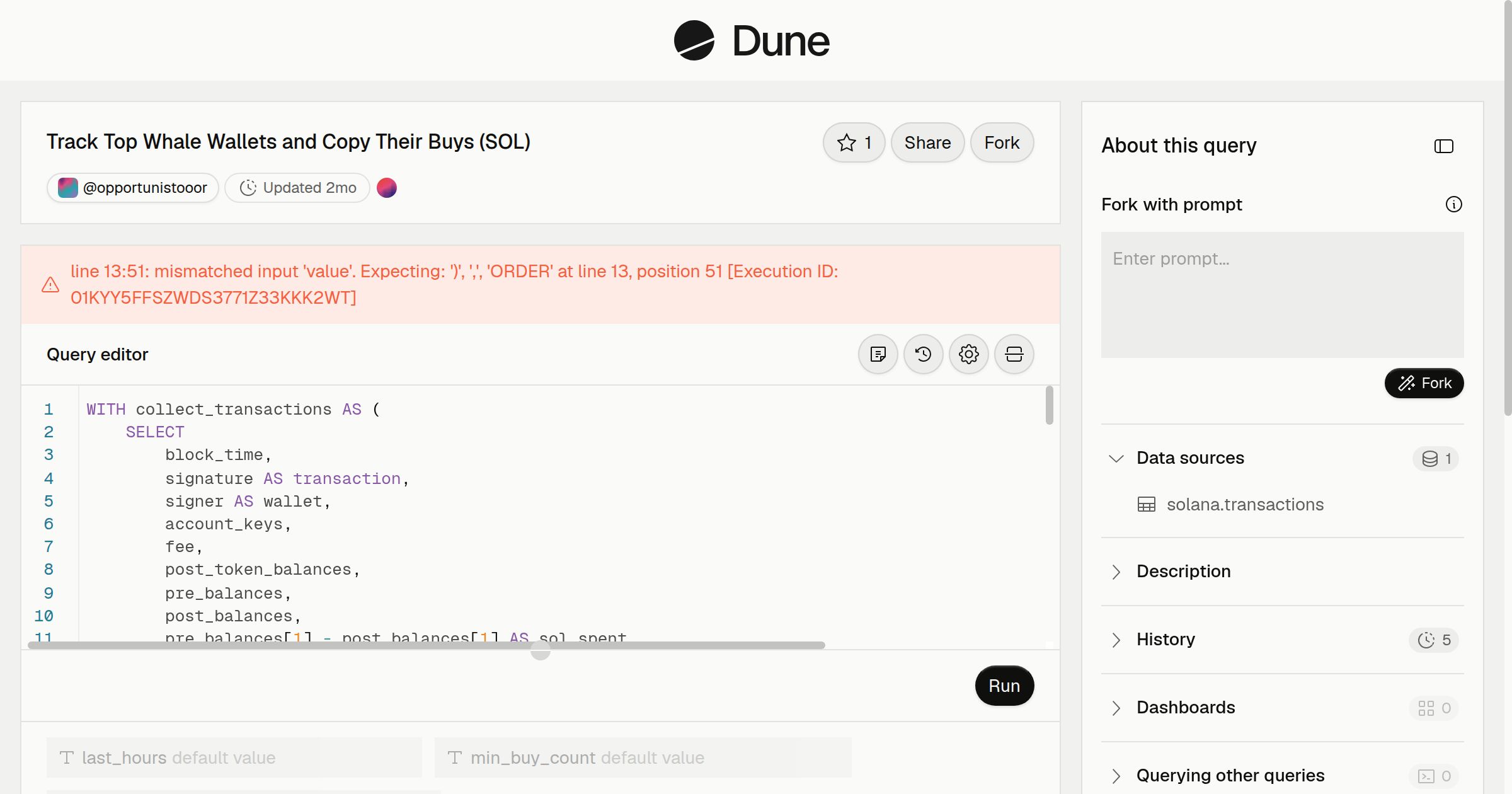The height and width of the screenshot is (794, 1512).
Task: Open @opportunistooor author profile
Action: tap(133, 188)
